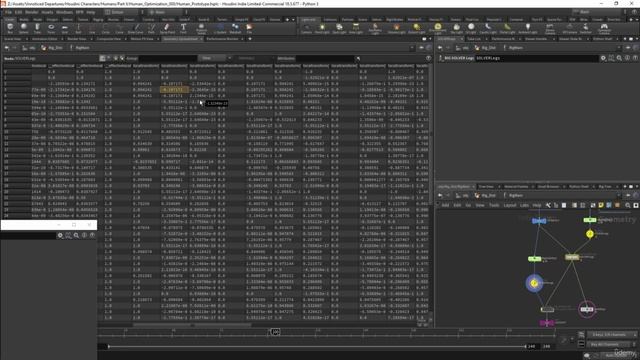Viewport: 640px width, 360px height.
Task: Click the network editor search magnifier icon
Action: [x=627, y=205]
